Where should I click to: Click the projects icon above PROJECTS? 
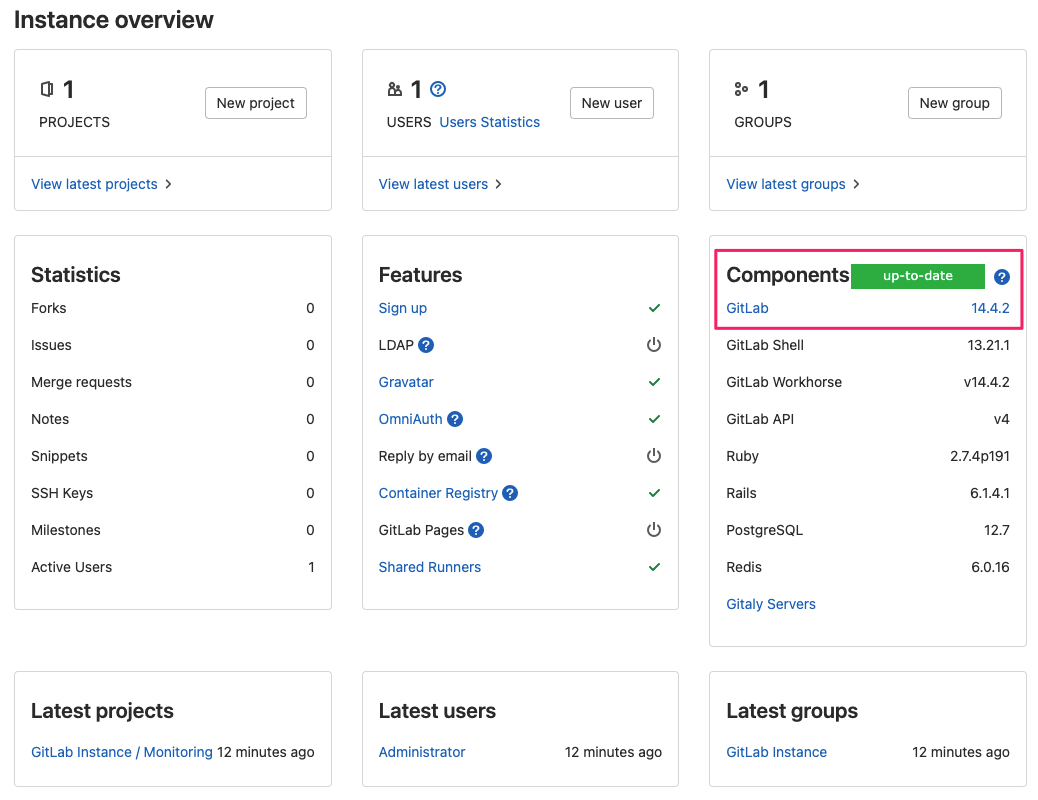point(47,89)
